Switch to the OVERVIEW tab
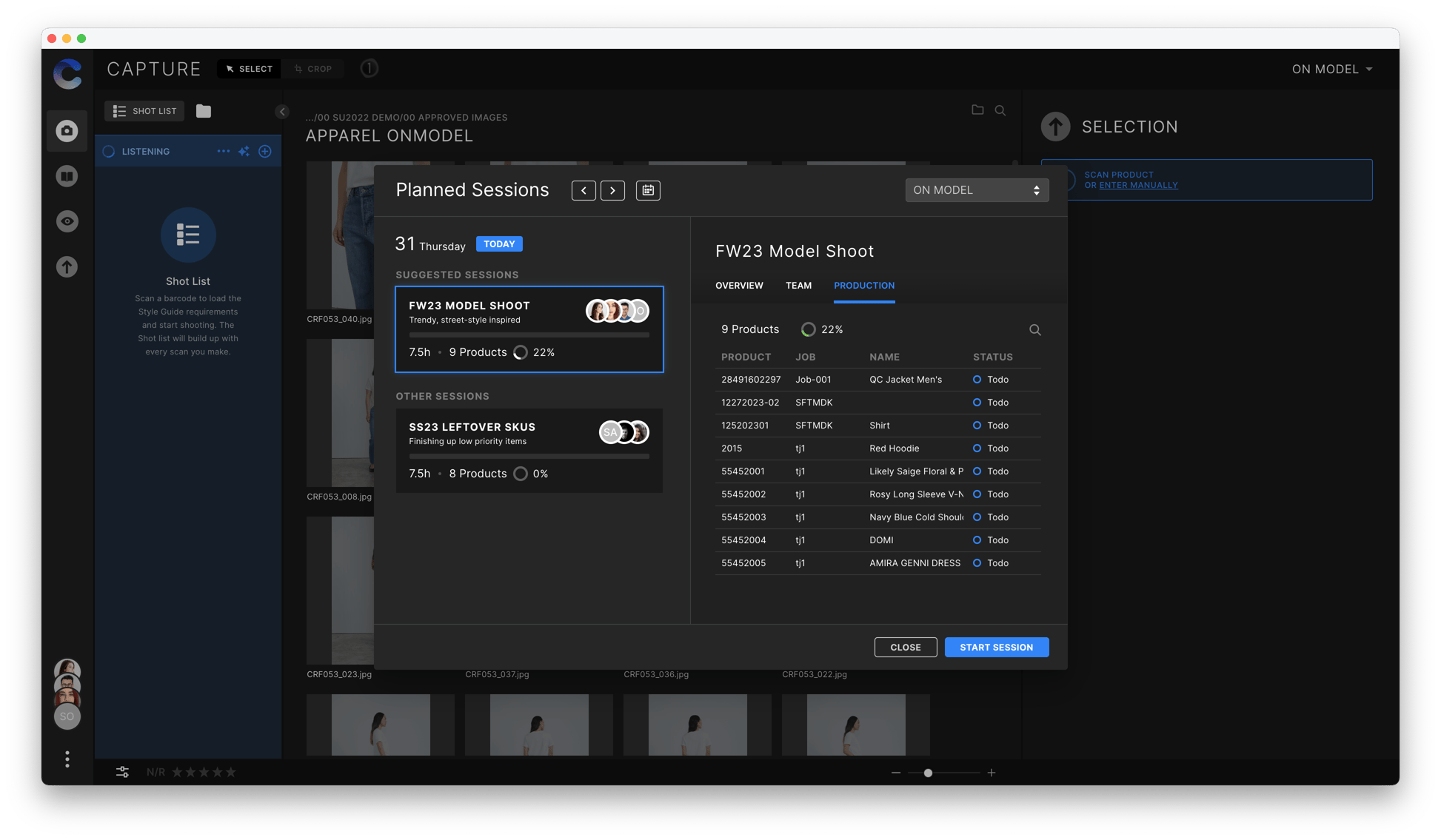This screenshot has width=1441, height=840. click(739, 286)
